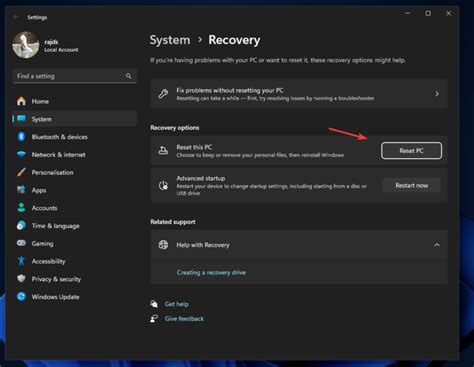
Task: Open the Home settings page
Action: (x=74, y=101)
